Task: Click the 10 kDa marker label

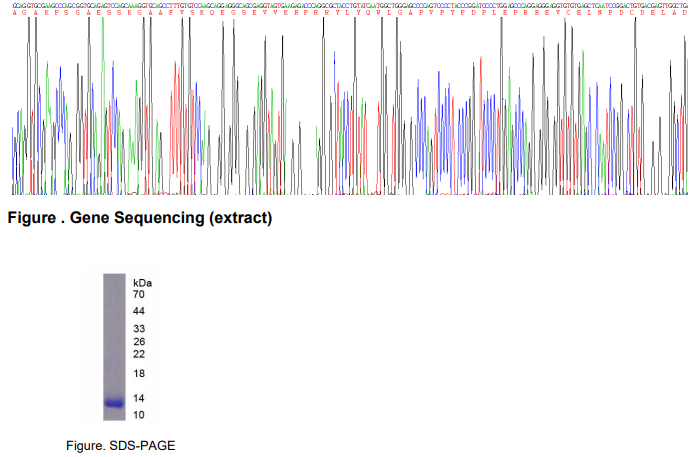Action: 139,414
